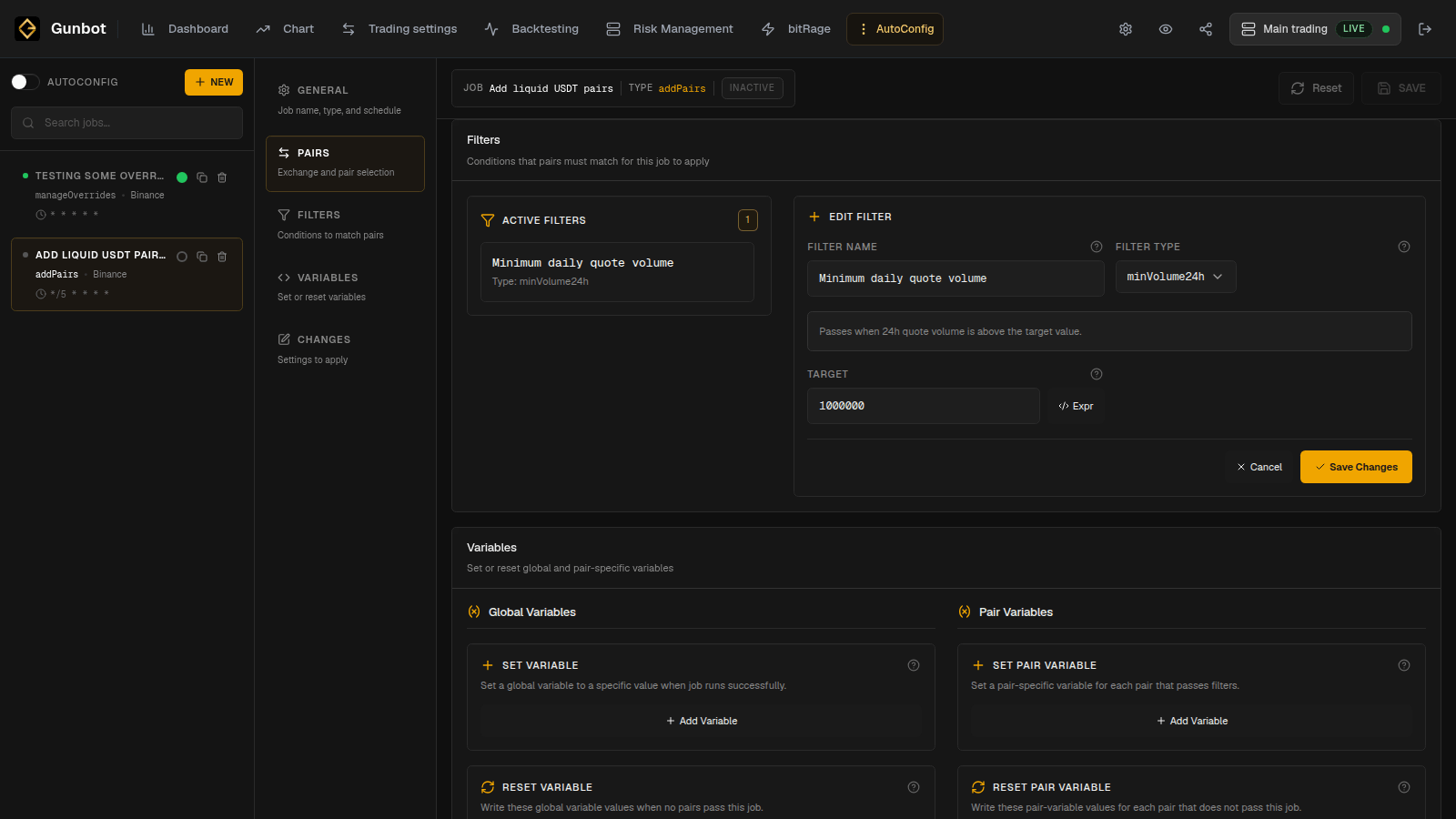Click the help icon next to Filter Type
Image resolution: width=1456 pixels, height=819 pixels.
1404,247
